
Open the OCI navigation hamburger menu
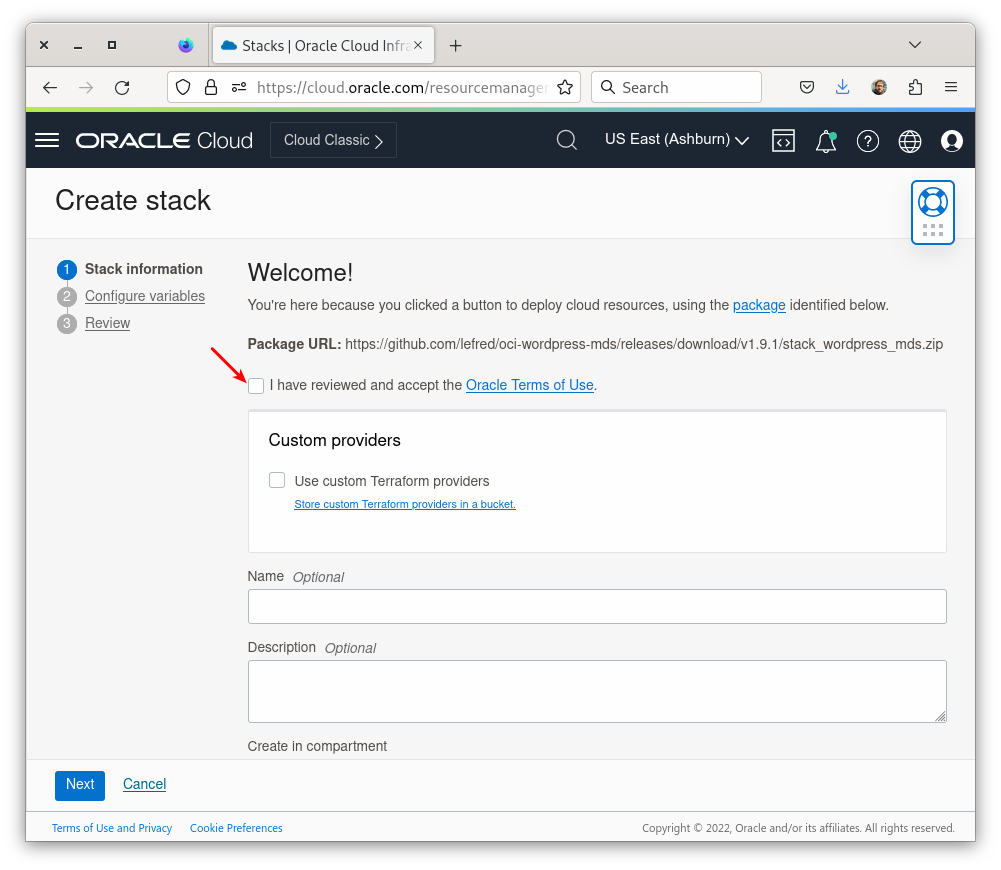click(46, 140)
